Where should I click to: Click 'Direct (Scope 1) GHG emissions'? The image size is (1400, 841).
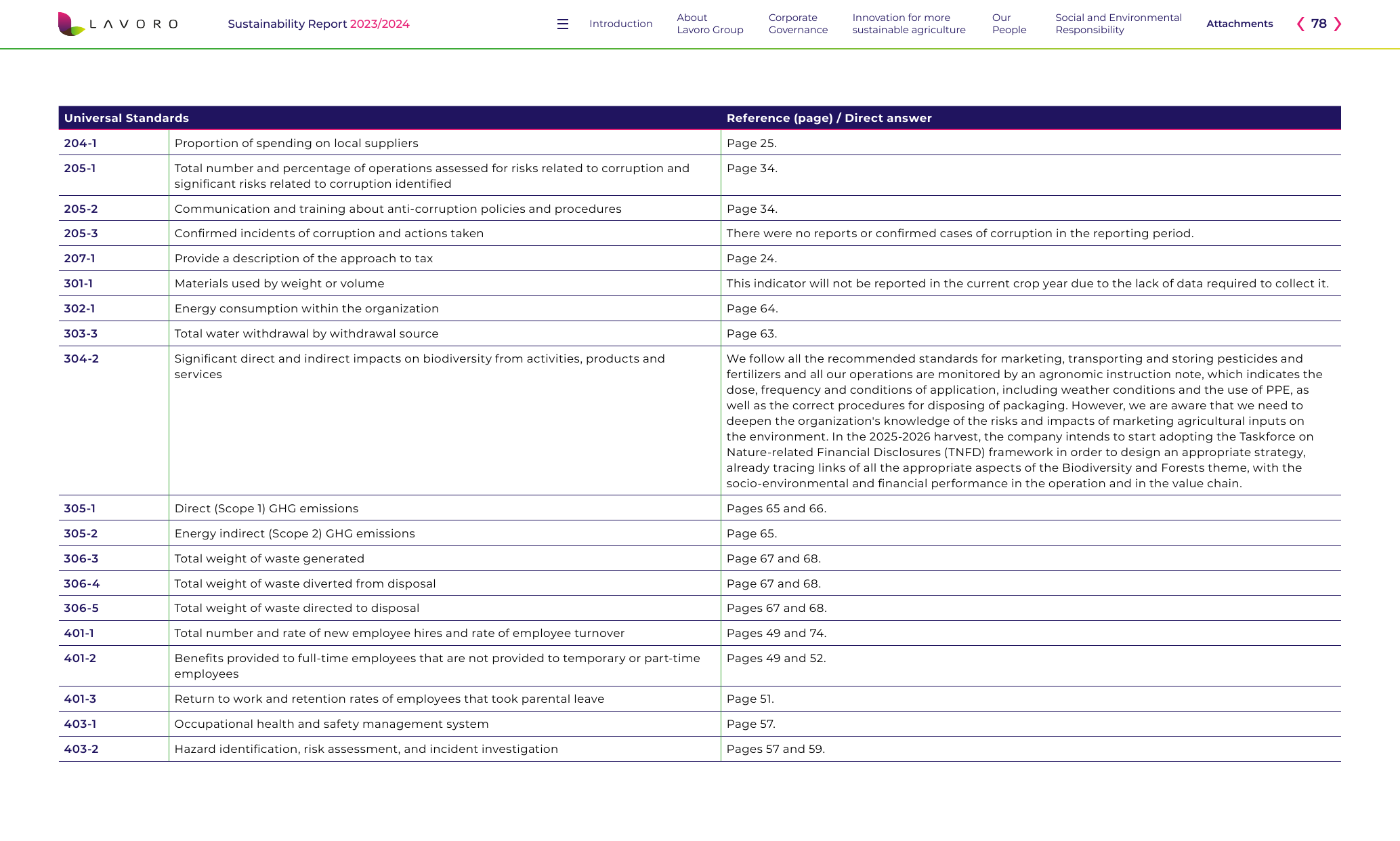[x=266, y=508]
